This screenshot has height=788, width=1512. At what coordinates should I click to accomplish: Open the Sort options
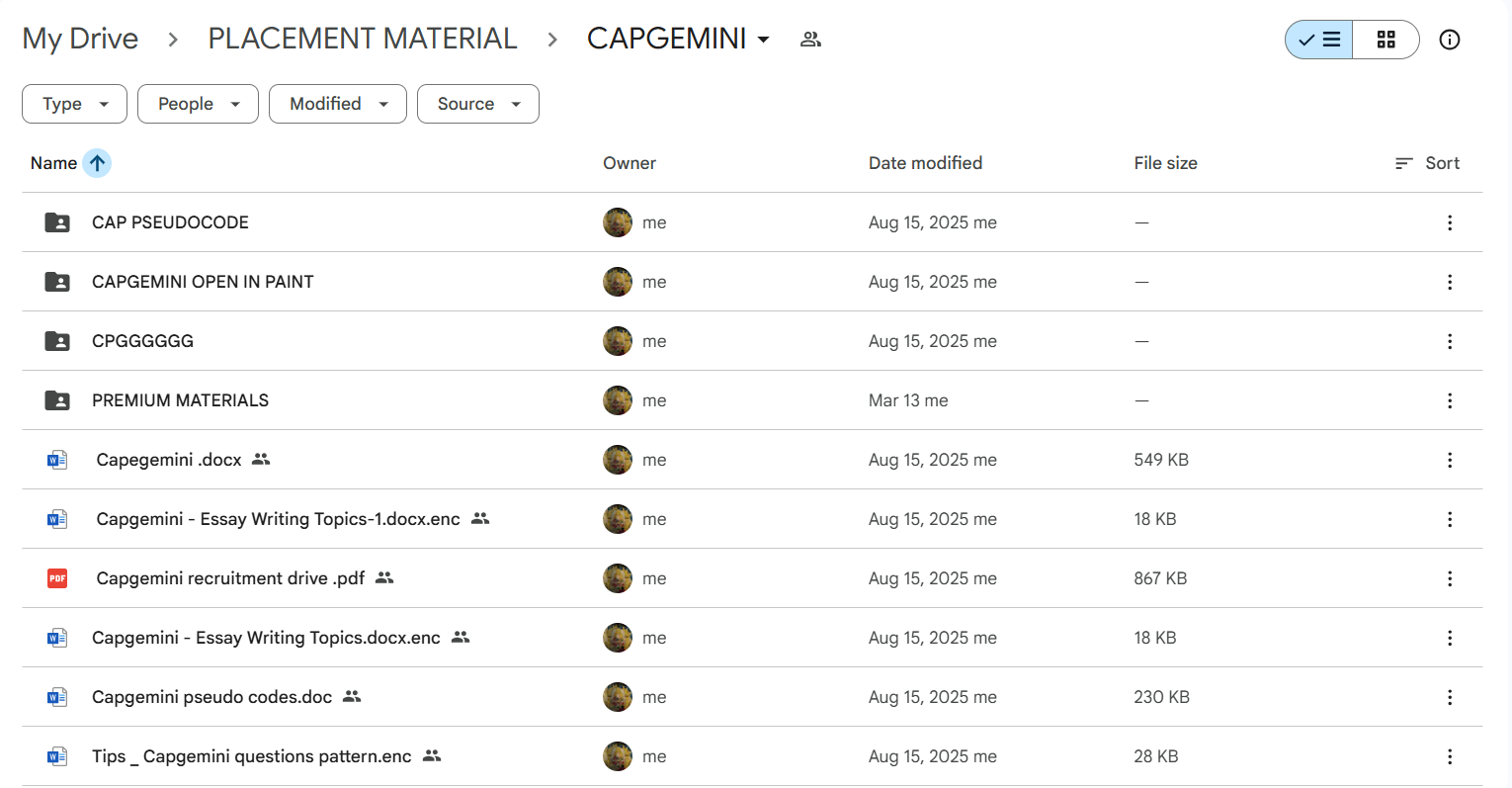coord(1427,163)
